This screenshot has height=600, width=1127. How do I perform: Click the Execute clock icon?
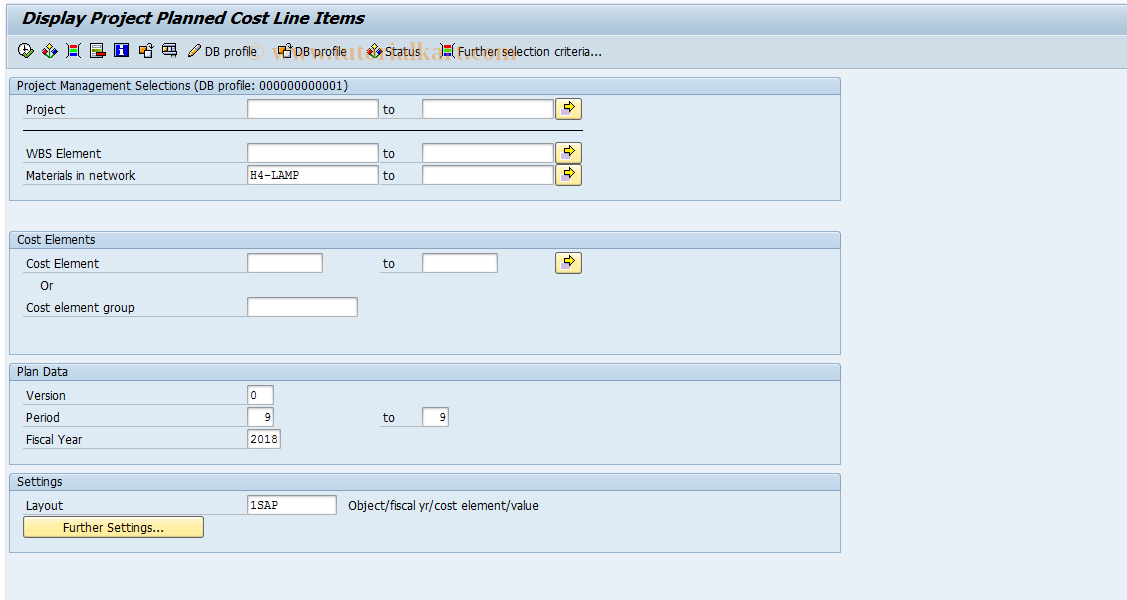pyautogui.click(x=26, y=50)
